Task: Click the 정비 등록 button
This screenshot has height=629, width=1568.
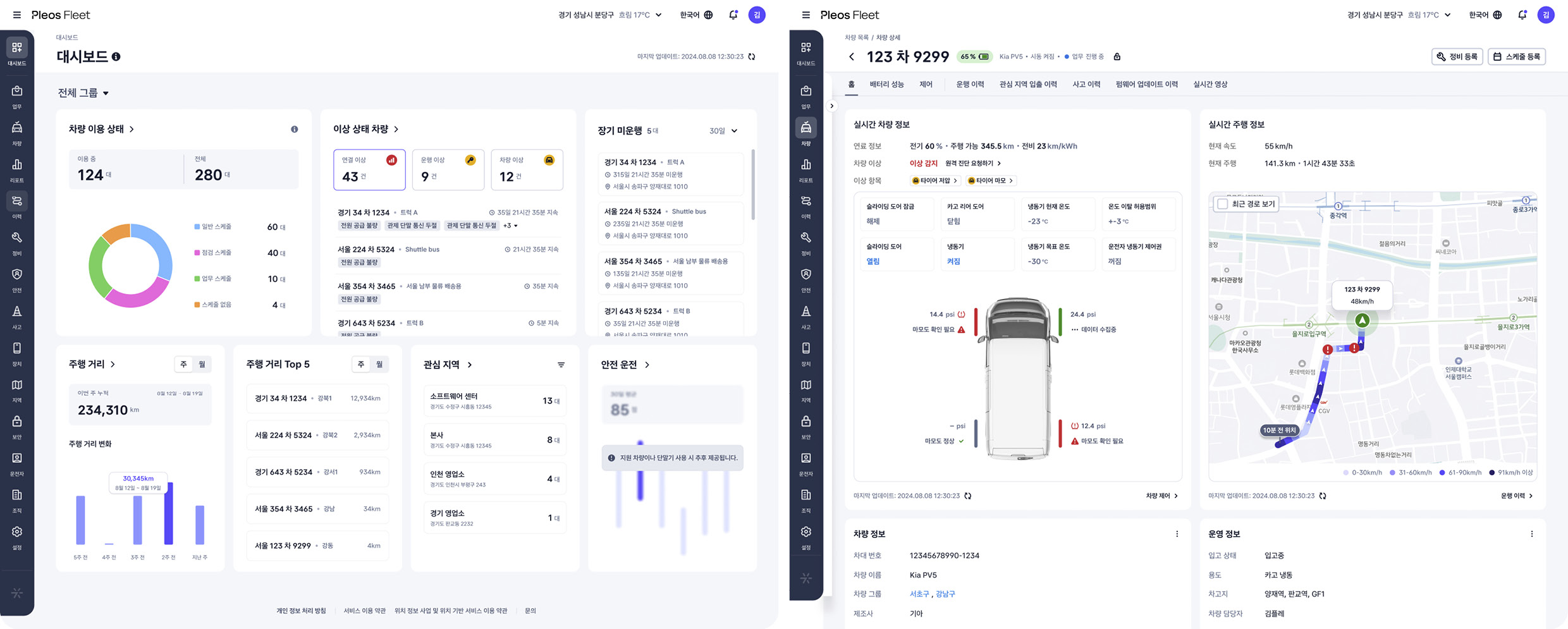Action: coord(1457,57)
